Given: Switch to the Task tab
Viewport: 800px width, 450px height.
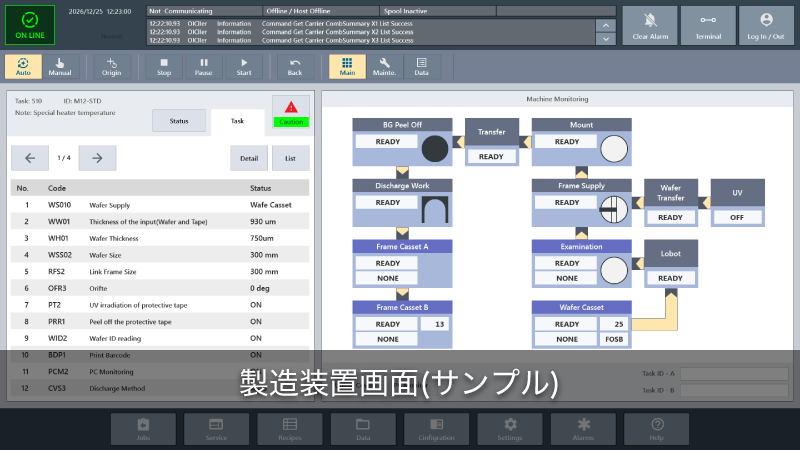Looking at the screenshot, I should coord(237,121).
